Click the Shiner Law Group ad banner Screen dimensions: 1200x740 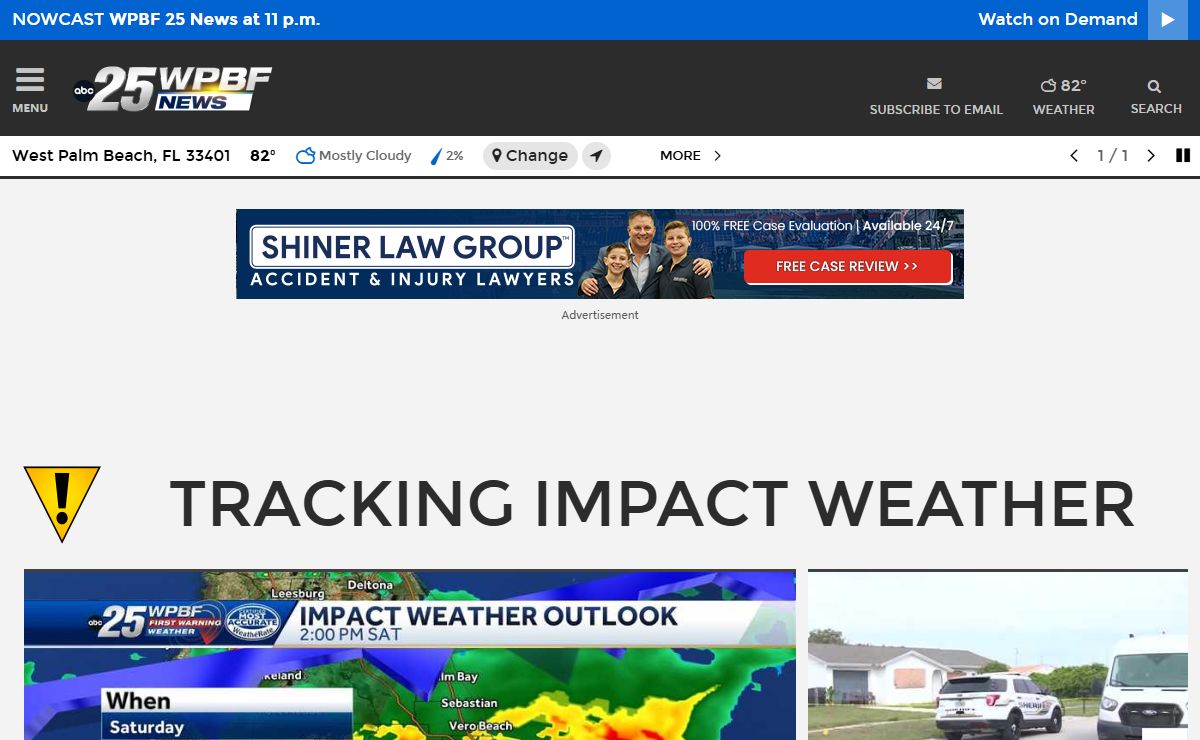tap(600, 254)
